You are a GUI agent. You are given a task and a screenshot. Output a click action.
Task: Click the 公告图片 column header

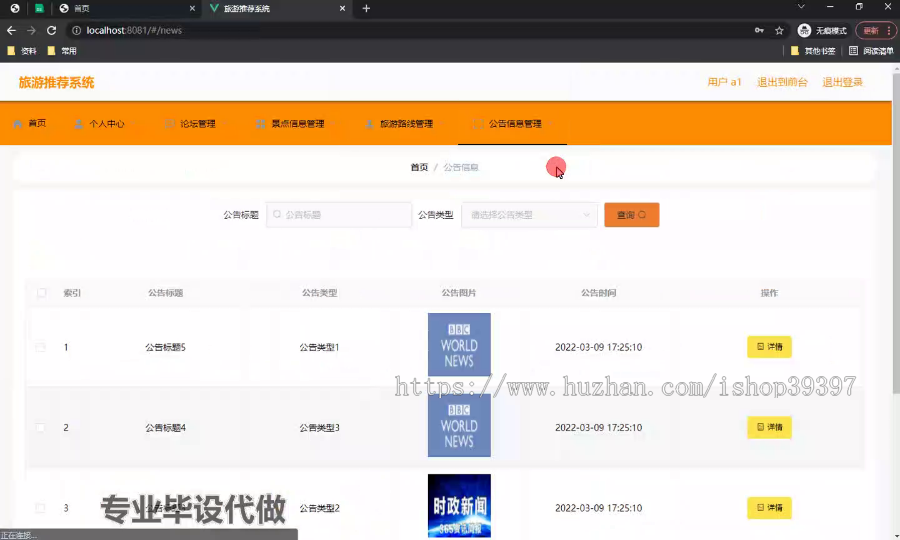click(x=459, y=293)
